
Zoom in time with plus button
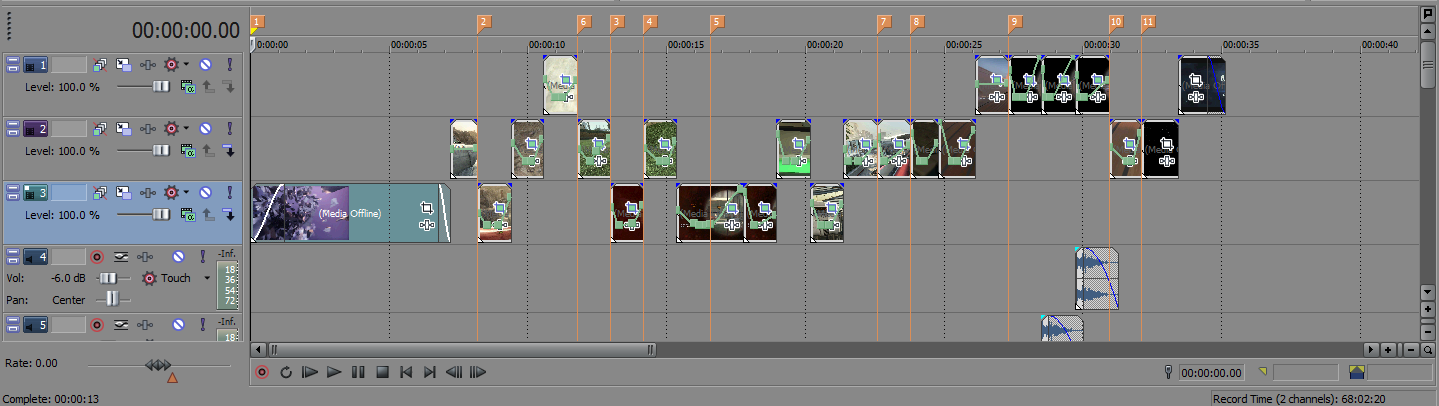pyautogui.click(x=1388, y=349)
